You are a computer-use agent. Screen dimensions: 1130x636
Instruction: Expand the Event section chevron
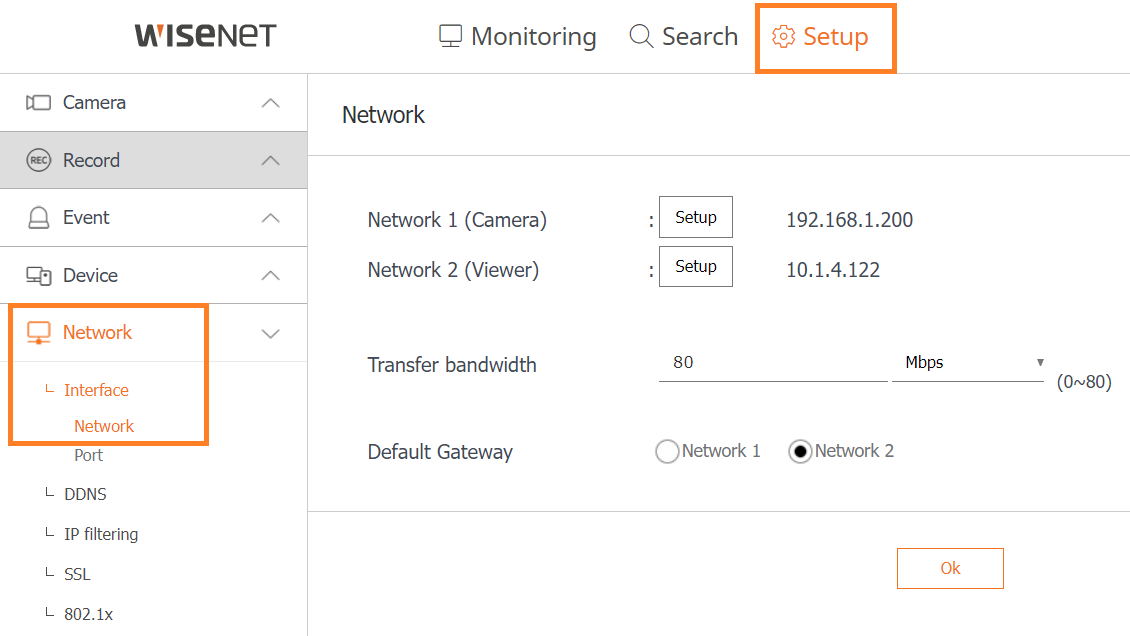[x=270, y=217]
